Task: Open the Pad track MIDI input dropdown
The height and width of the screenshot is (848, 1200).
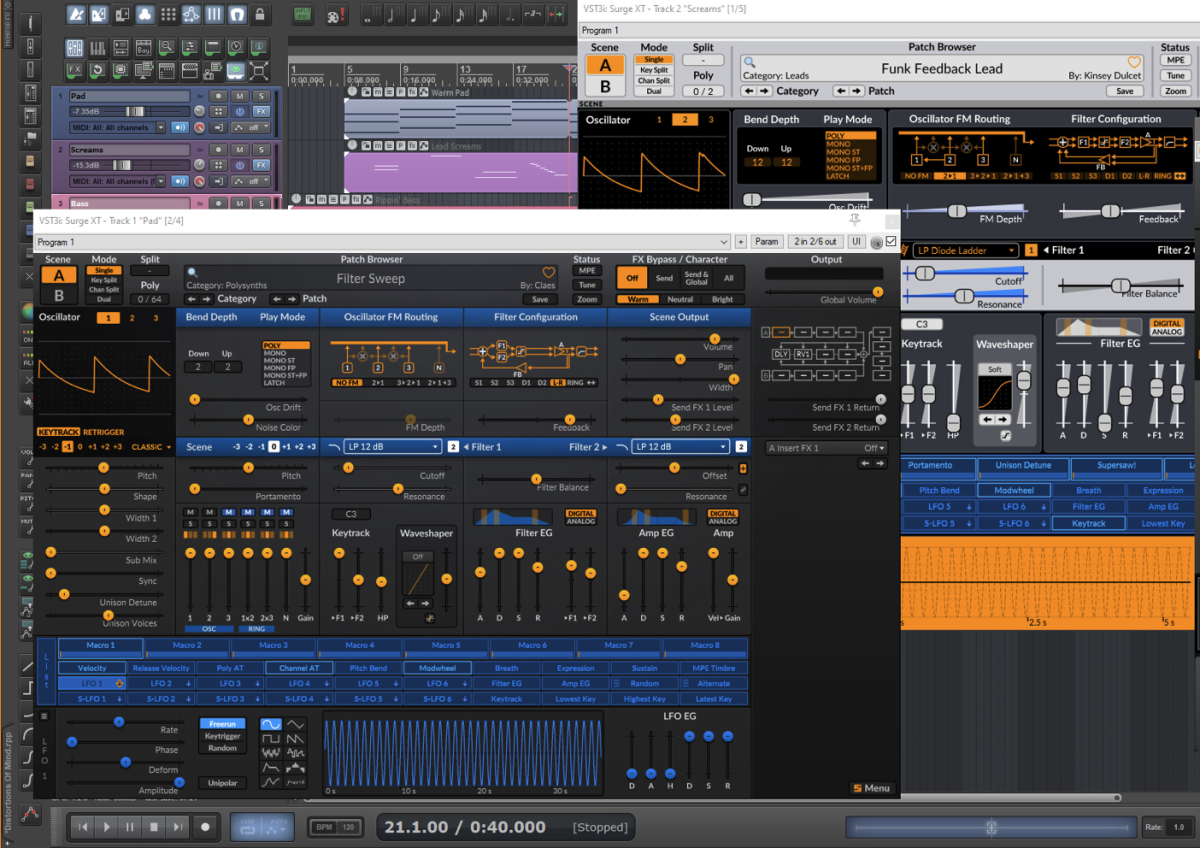Action: (x=117, y=128)
